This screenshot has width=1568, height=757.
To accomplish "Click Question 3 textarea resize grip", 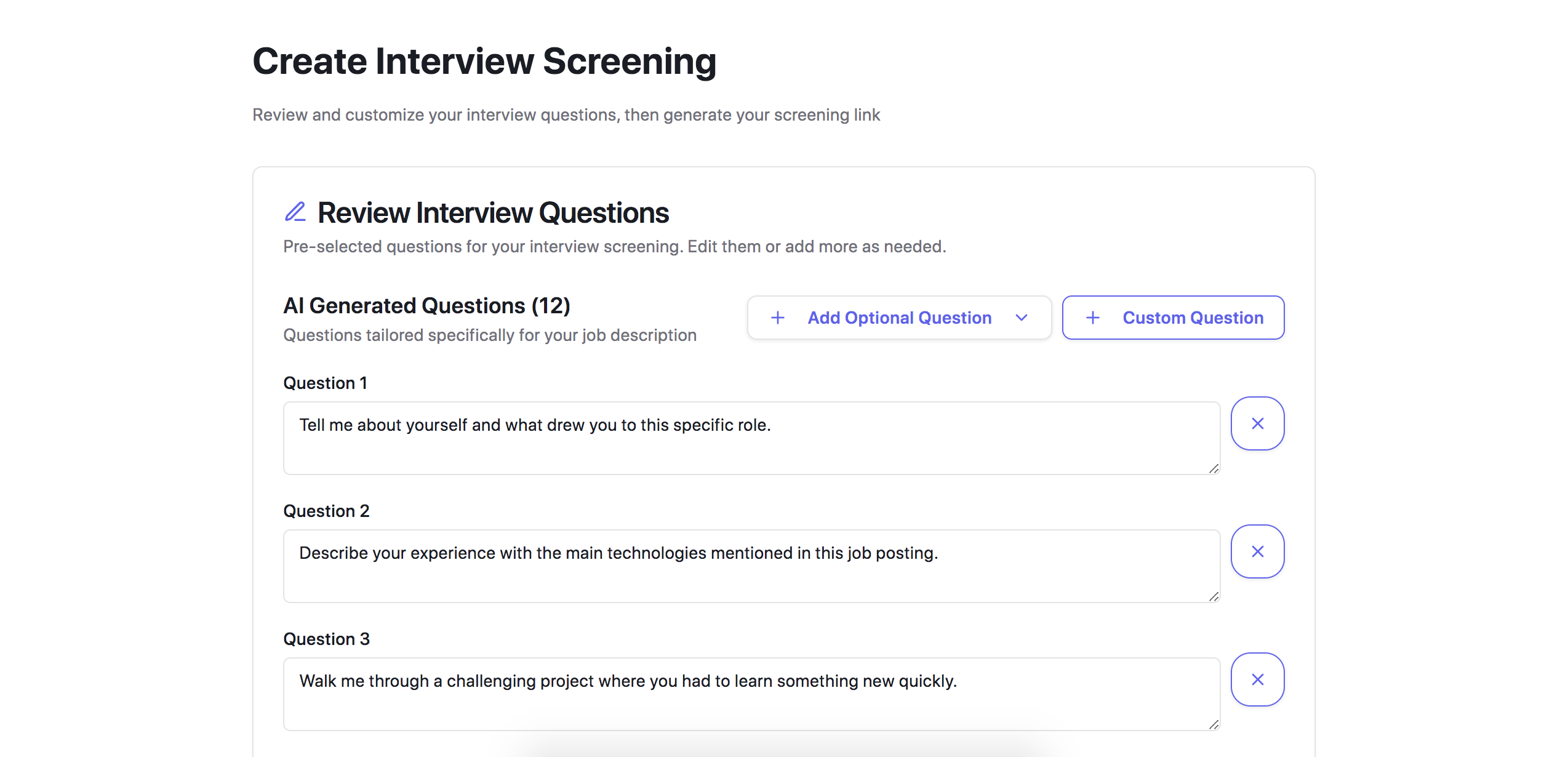I will (1214, 725).
